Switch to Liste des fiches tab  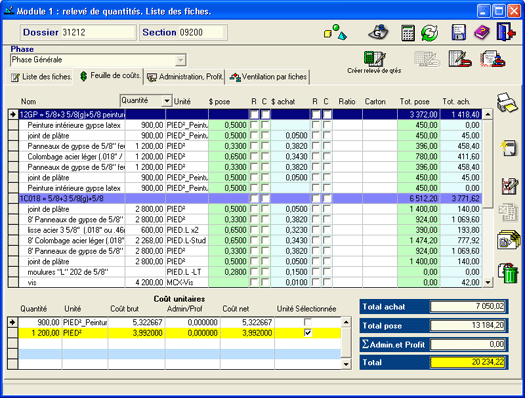(x=41, y=77)
